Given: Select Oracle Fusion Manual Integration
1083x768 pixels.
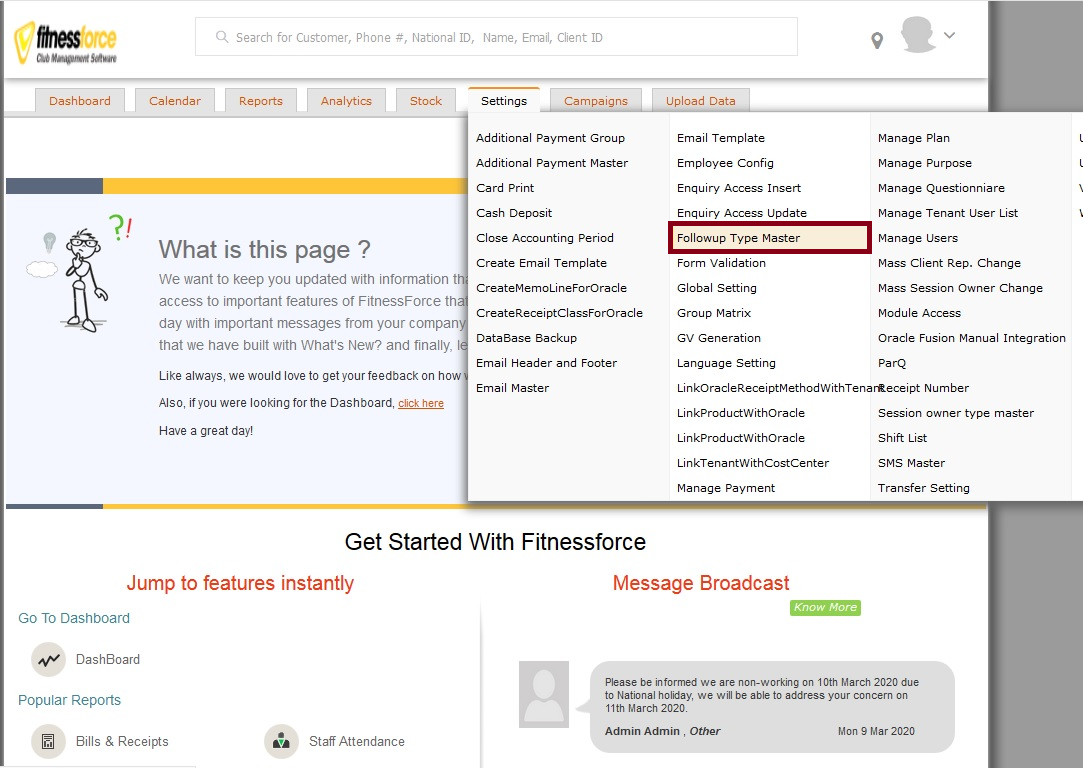Looking at the screenshot, I should [x=972, y=338].
